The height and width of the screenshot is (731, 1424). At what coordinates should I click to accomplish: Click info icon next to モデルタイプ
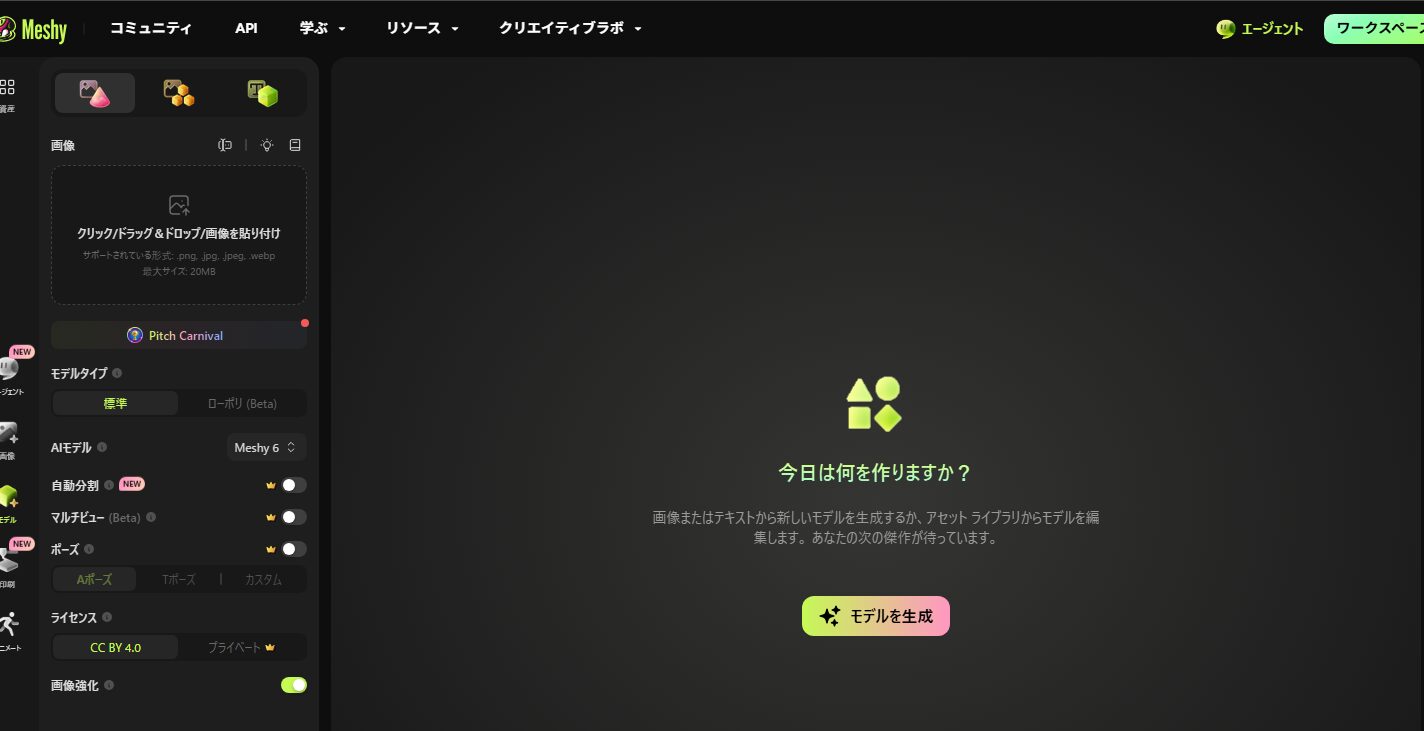coord(117,373)
